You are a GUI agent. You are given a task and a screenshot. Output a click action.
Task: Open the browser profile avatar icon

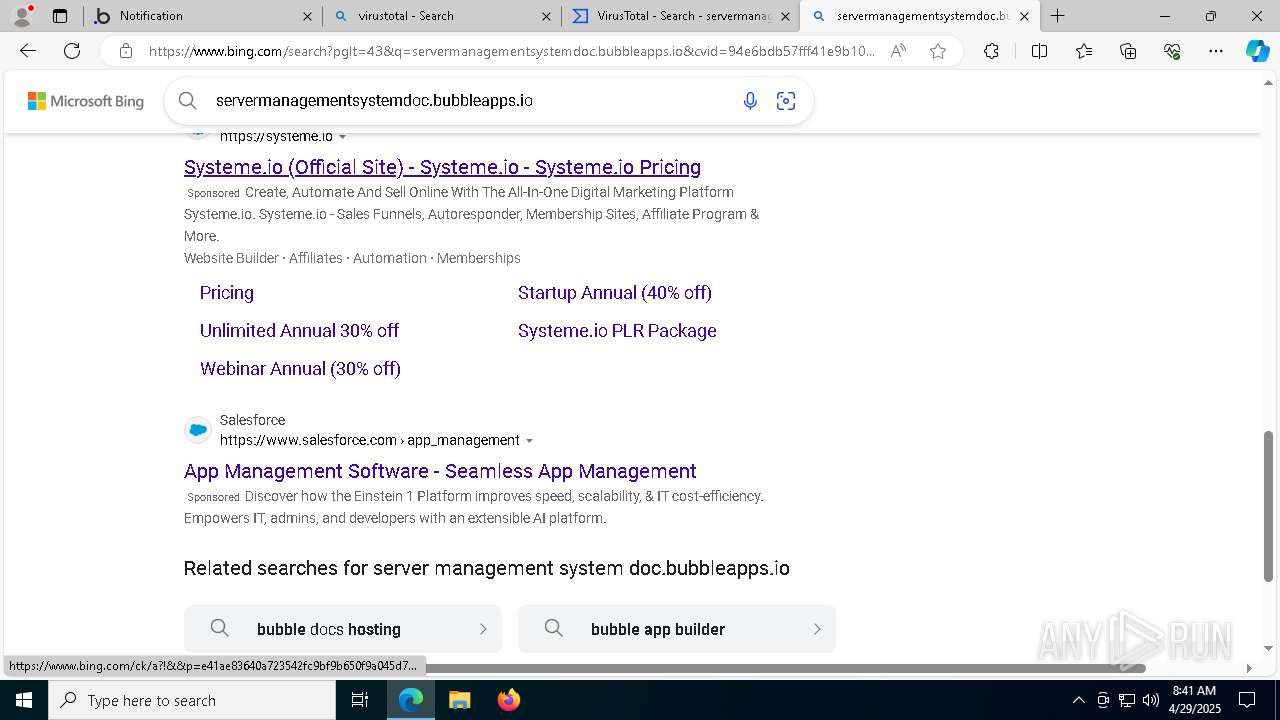click(22, 16)
